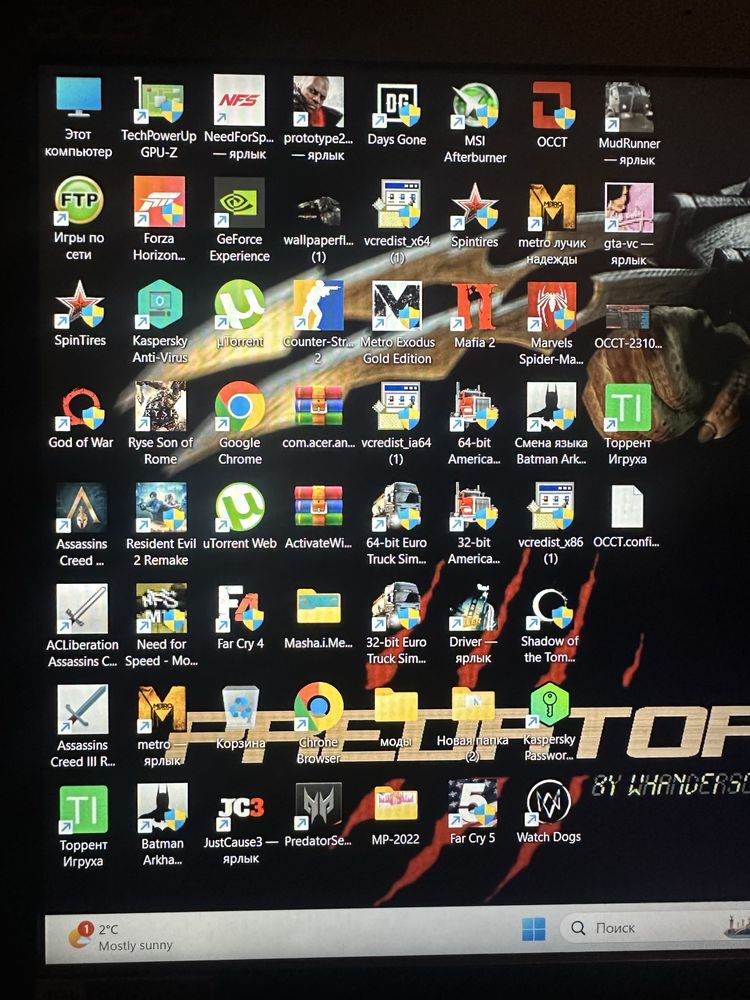Select the OCCT.confi... file icon
The height and width of the screenshot is (1000, 750).
(628, 508)
